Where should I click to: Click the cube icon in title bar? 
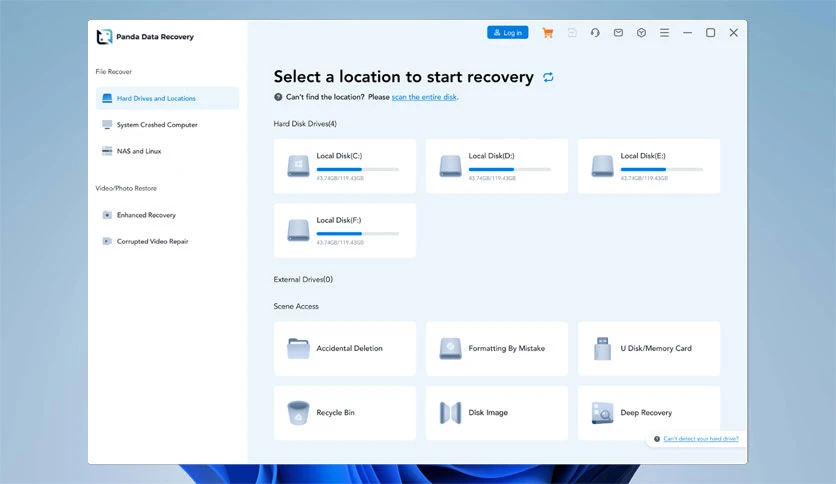[x=641, y=33]
